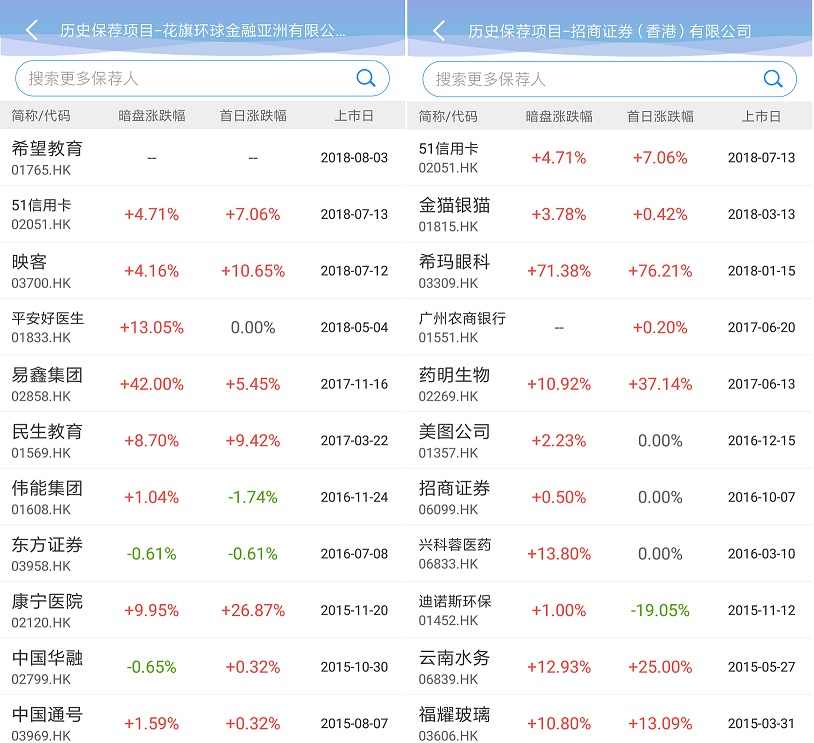
Task: Open 映客 03700.HK row
Action: 202,271
